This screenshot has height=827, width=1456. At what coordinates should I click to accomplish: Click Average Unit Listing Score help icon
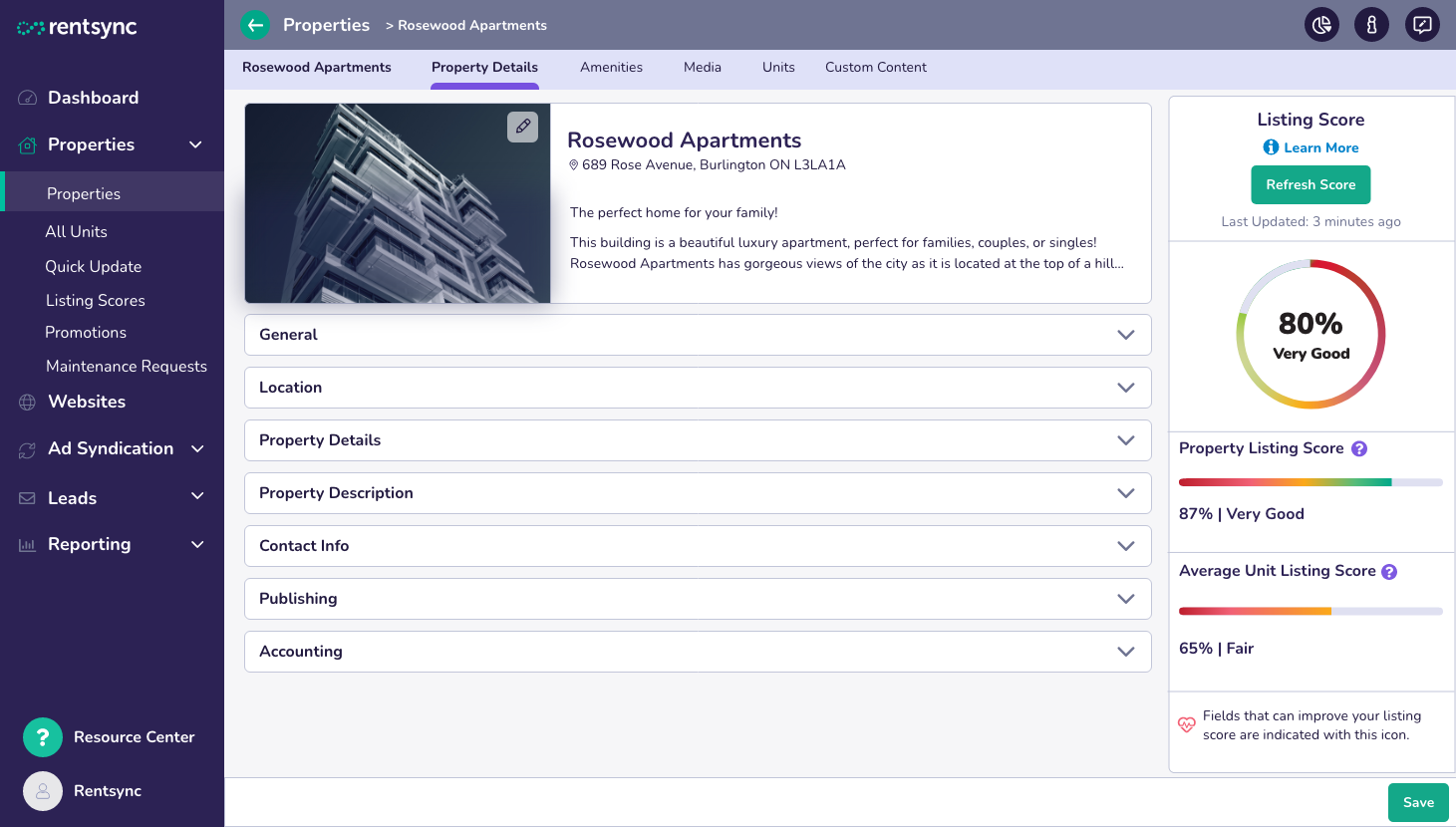1389,572
